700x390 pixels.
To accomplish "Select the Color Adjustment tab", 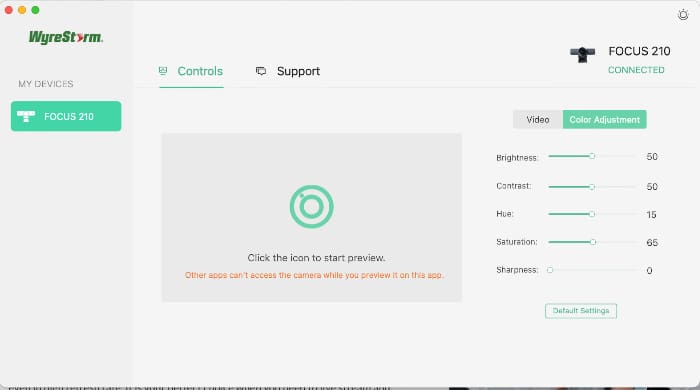I will click(604, 120).
